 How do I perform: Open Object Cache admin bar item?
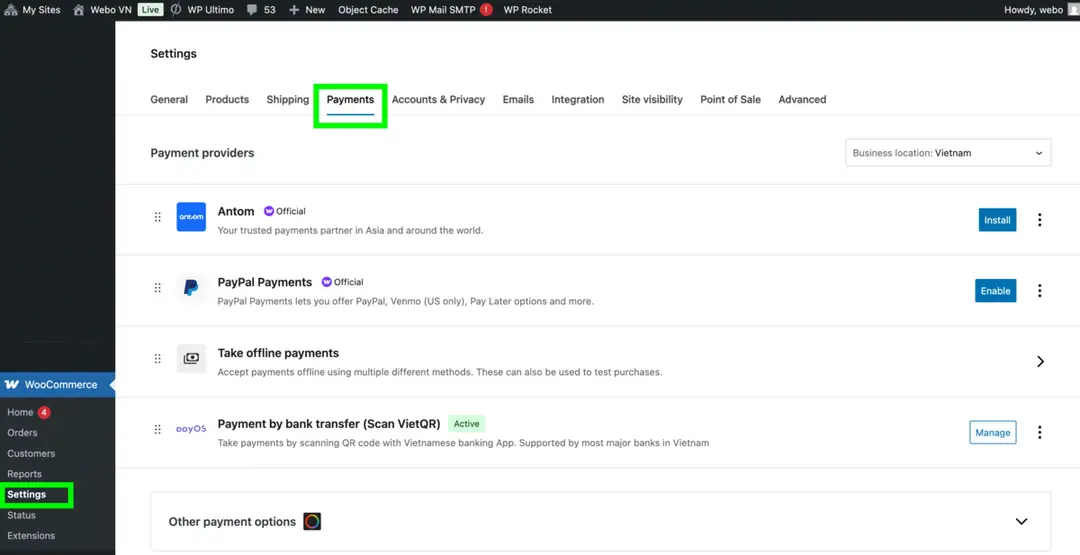tap(368, 10)
